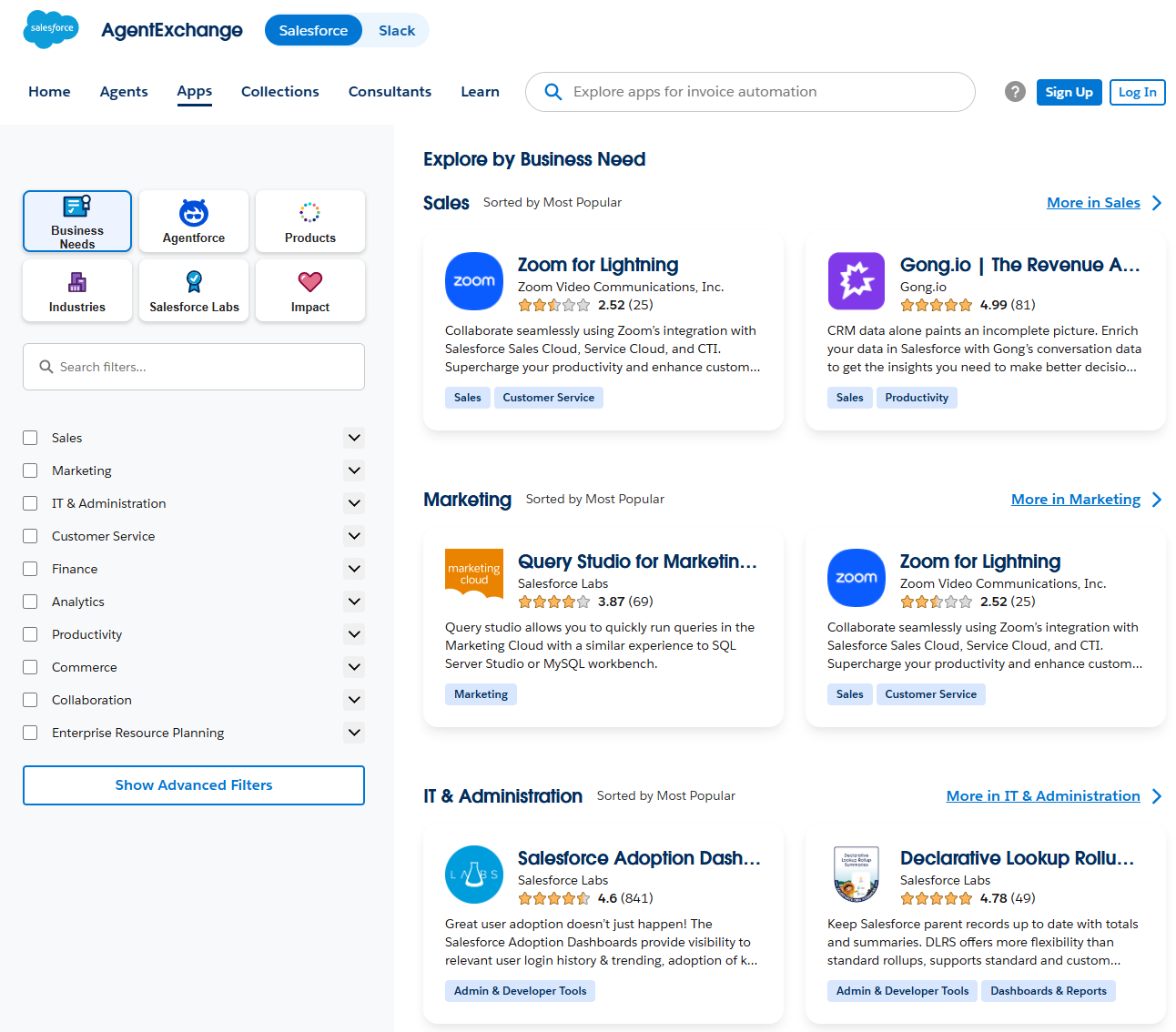
Task: Expand the Sales filter chevron
Action: (x=355, y=438)
